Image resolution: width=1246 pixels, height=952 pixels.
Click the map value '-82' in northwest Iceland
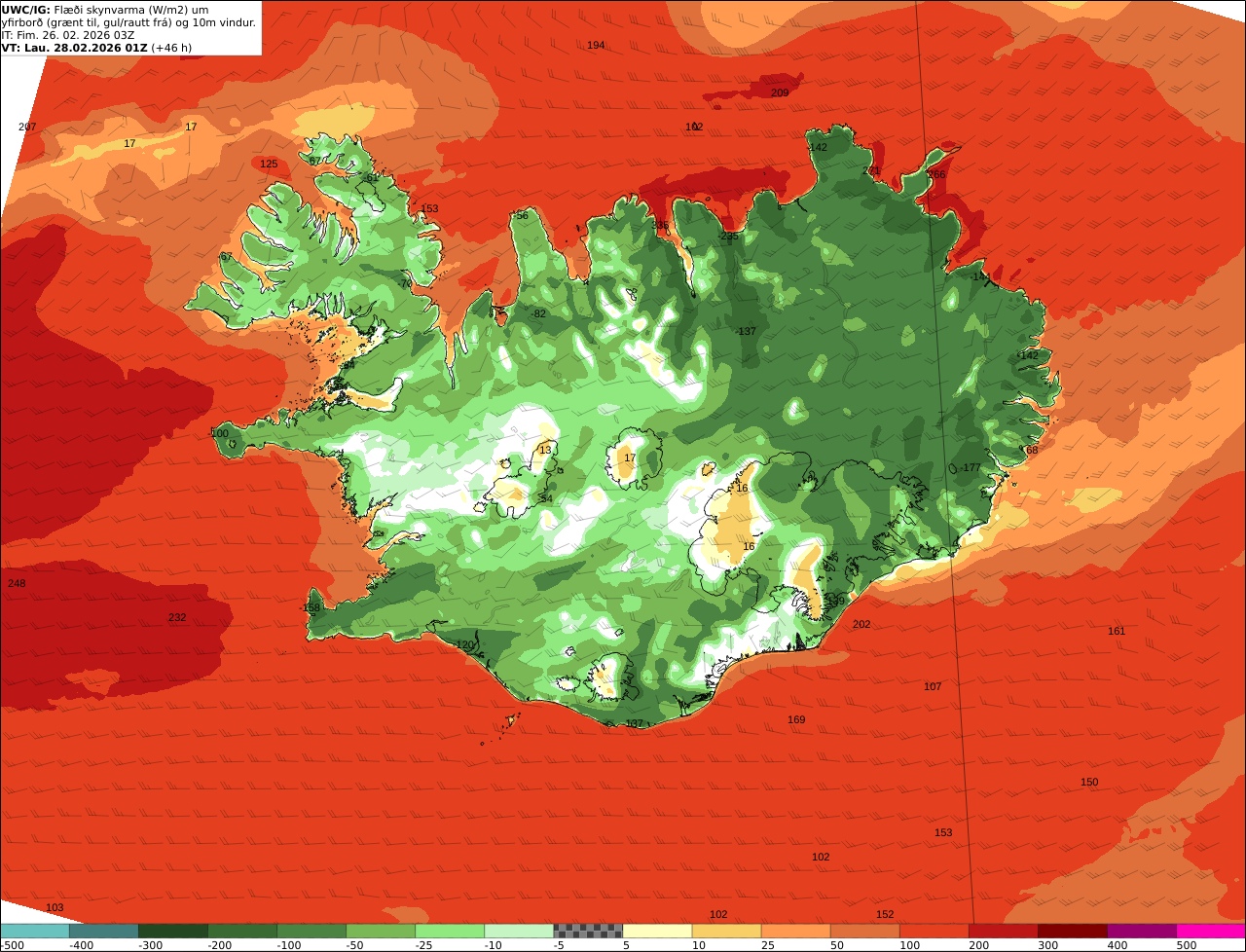(x=538, y=314)
